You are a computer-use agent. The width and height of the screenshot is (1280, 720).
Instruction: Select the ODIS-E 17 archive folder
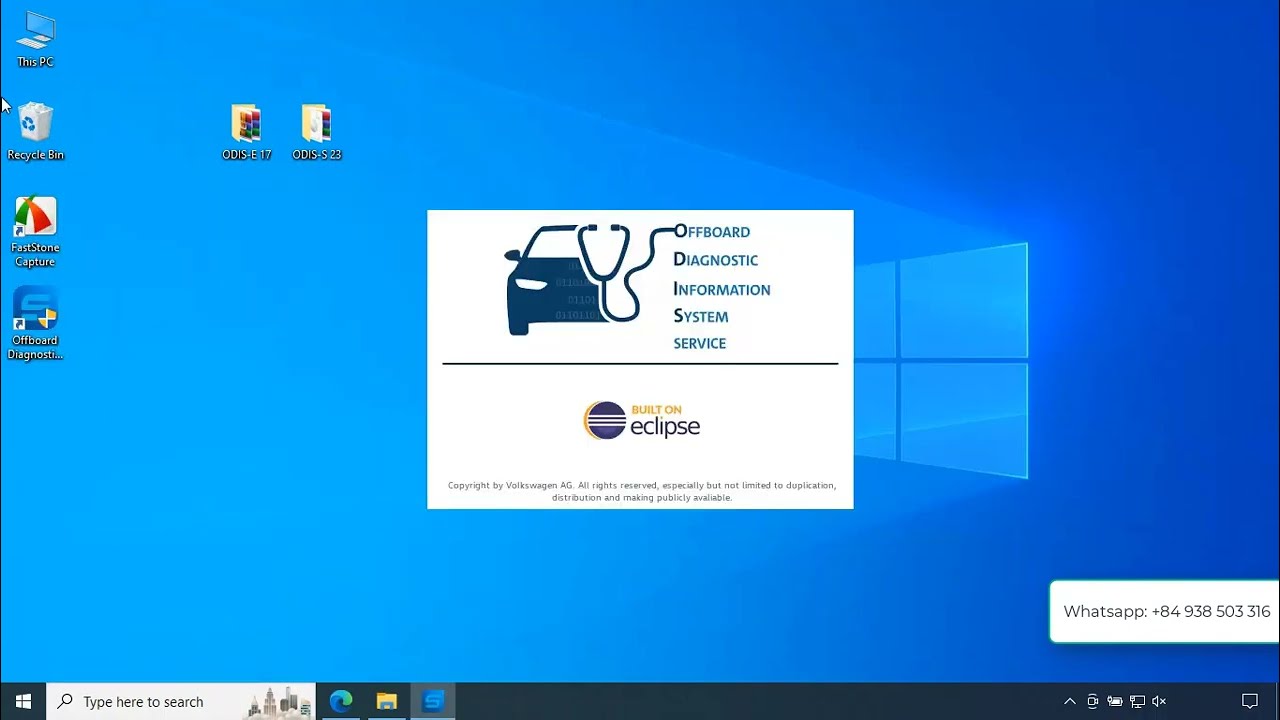[x=246, y=132]
